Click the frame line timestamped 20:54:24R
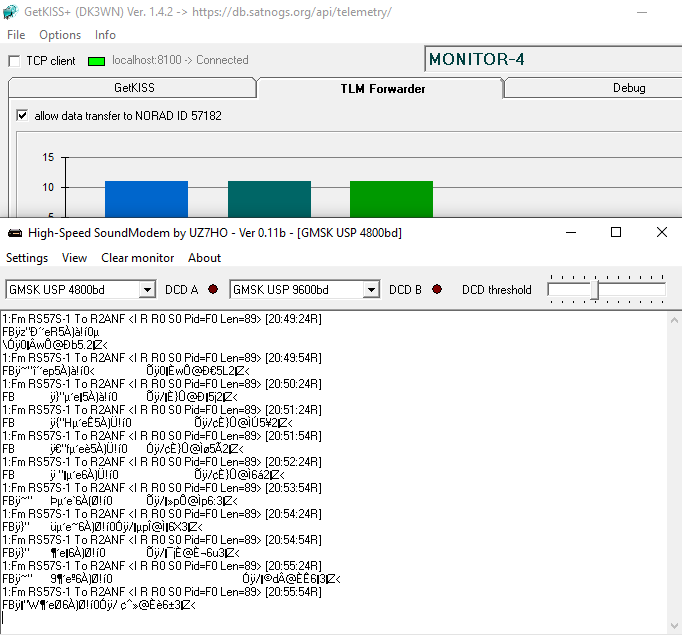Image resolution: width=682 pixels, height=636 pixels. pyautogui.click(x=162, y=514)
